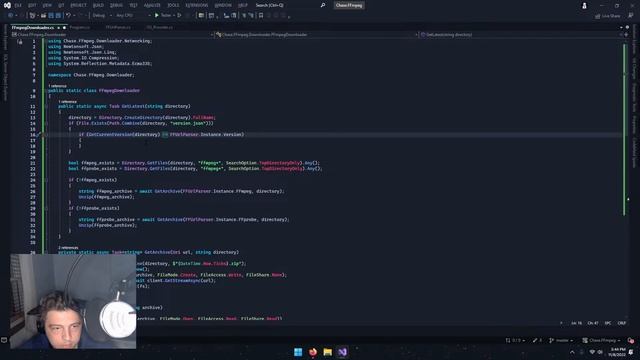The width and height of the screenshot is (640, 360).
Task: Click the Undo arrow in the toolbar
Action: (68, 16)
